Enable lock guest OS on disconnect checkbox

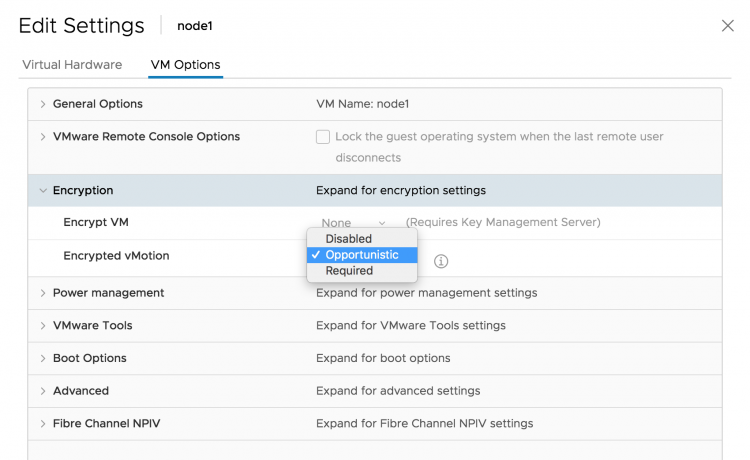323,137
